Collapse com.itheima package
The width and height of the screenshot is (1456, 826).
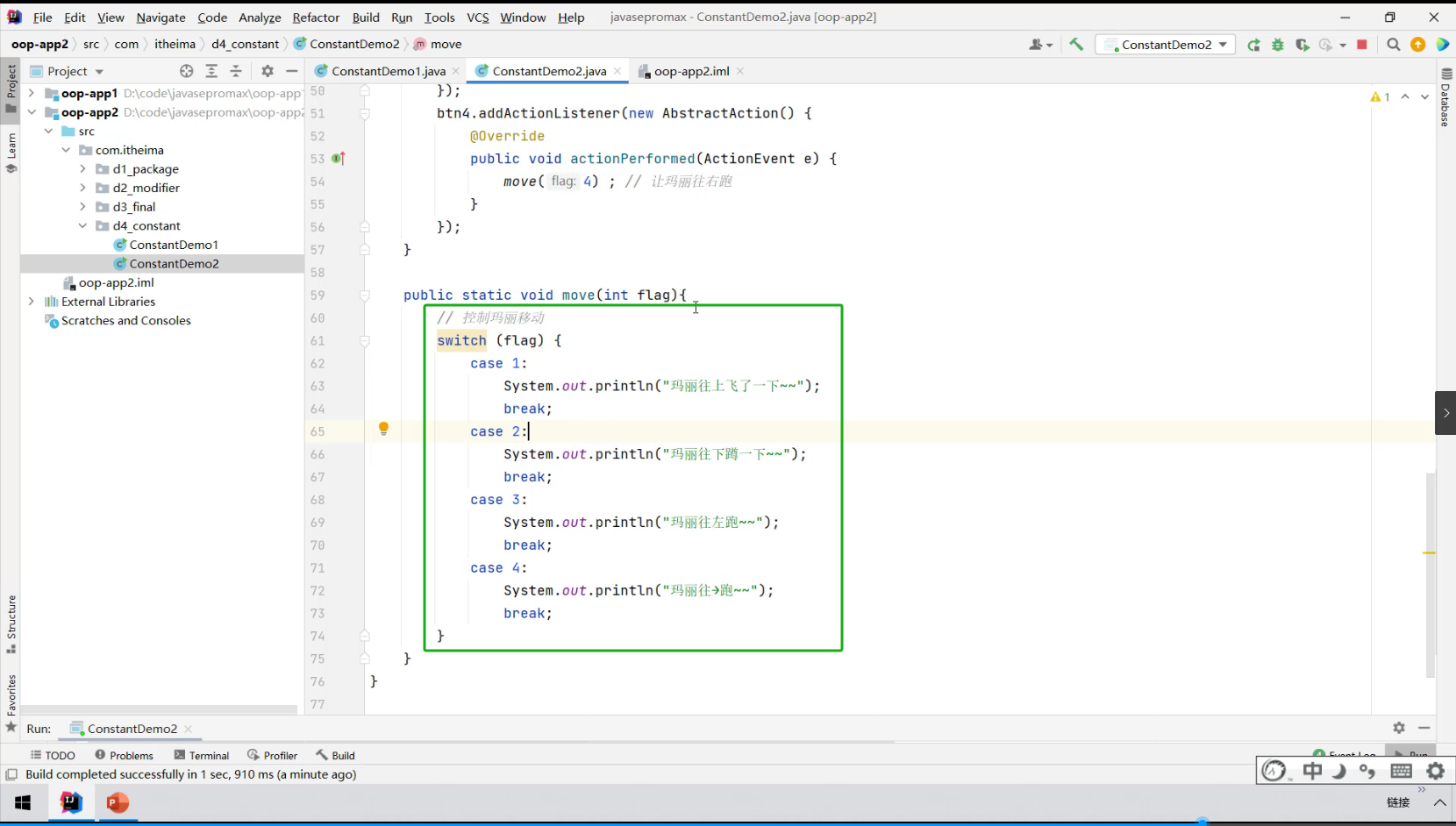pos(66,150)
